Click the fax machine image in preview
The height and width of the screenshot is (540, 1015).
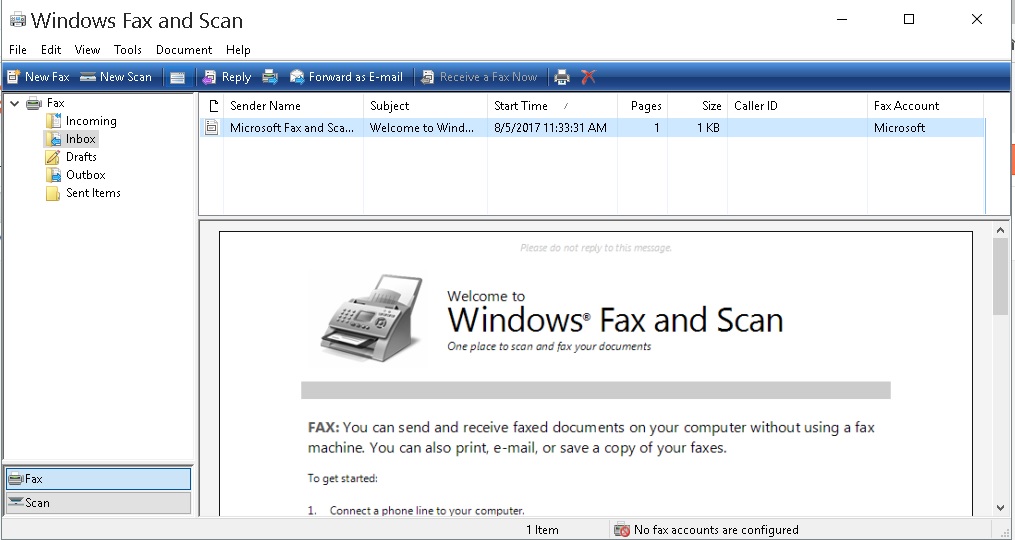pyautogui.click(x=372, y=317)
